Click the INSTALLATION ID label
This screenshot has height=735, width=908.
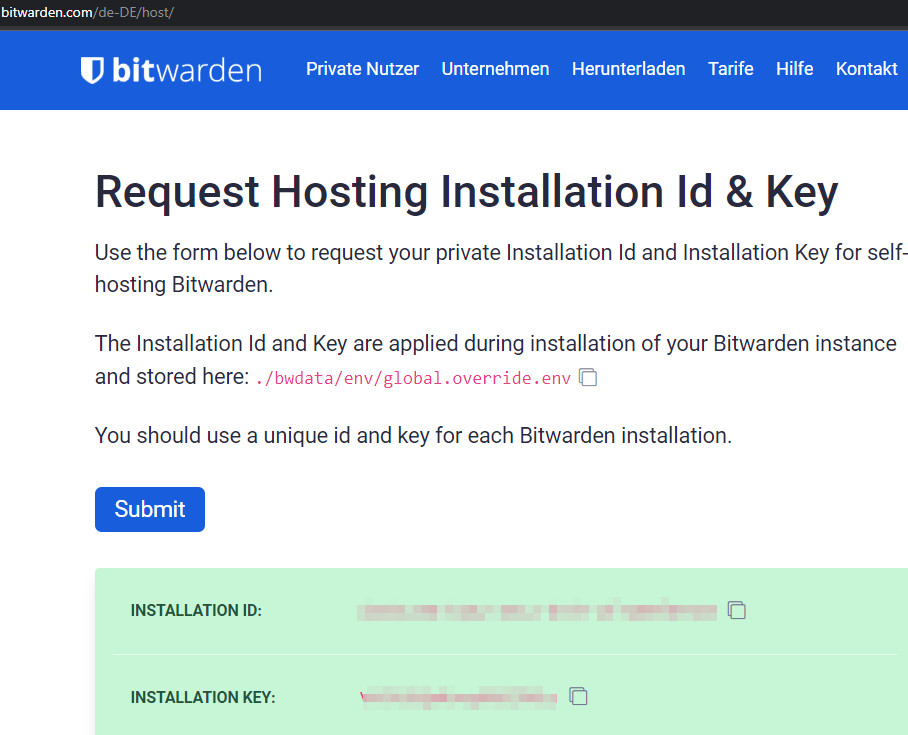point(196,611)
